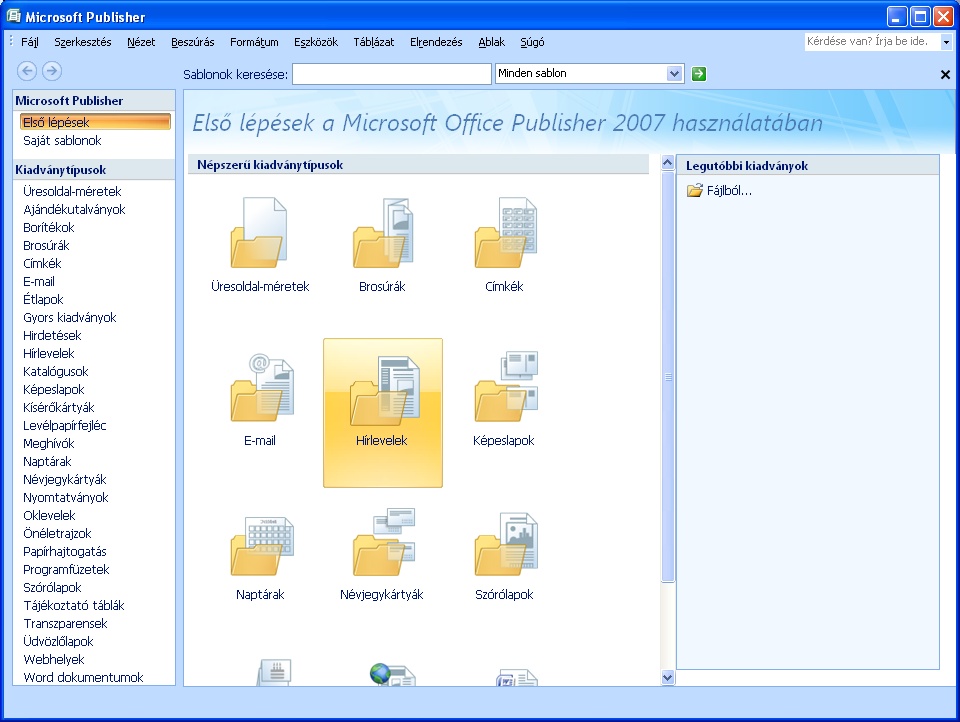Open the Eszközök menu
Image resolution: width=960 pixels, height=722 pixels.
pos(316,42)
